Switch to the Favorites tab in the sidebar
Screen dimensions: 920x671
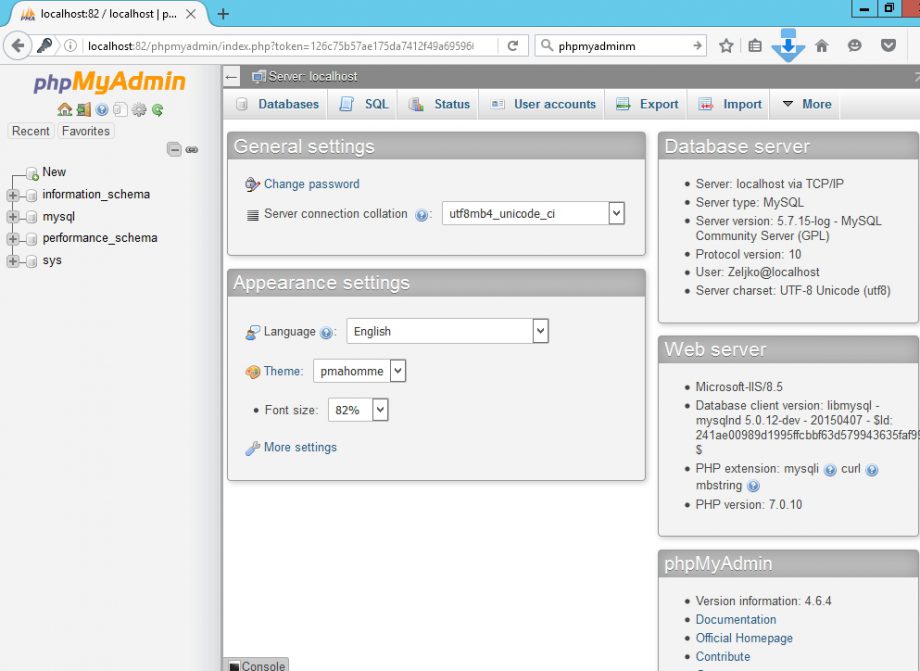[x=85, y=131]
